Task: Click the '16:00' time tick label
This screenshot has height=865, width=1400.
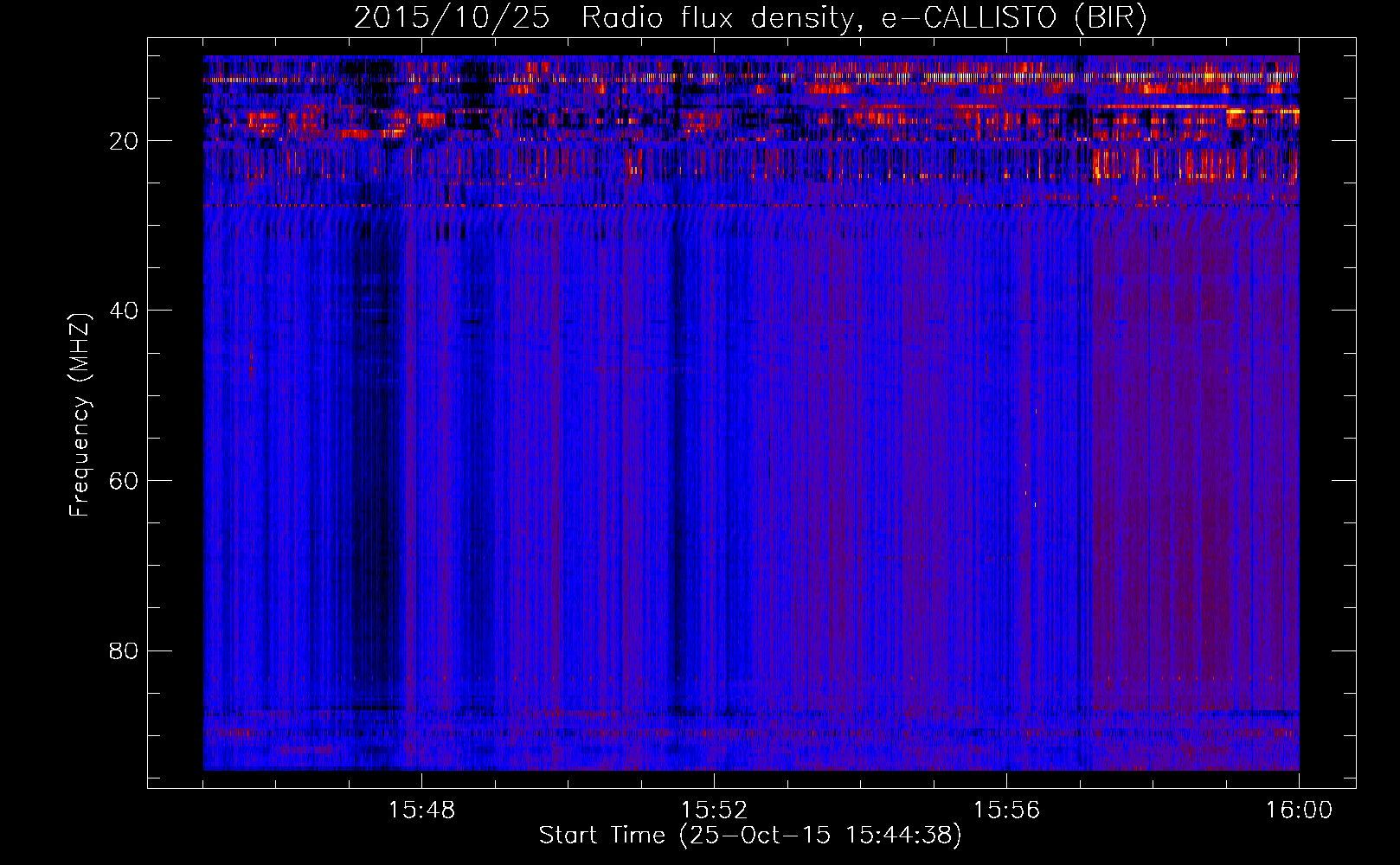Action: [1299, 811]
